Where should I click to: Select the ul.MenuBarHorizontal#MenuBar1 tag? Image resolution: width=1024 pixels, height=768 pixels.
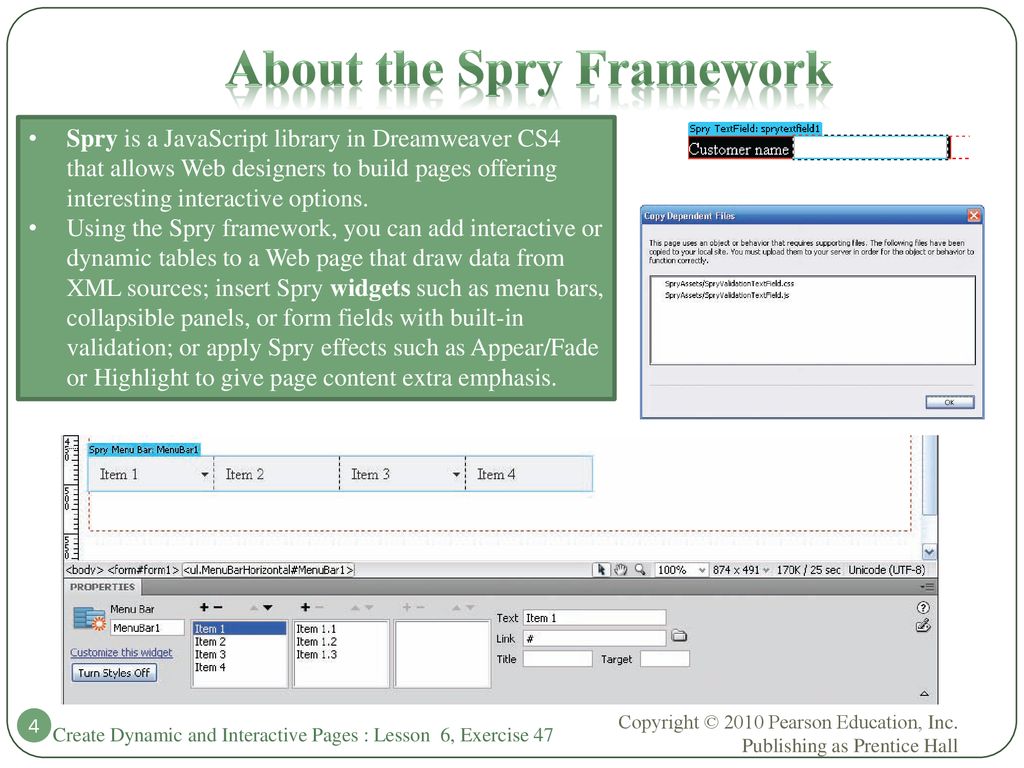tap(268, 569)
